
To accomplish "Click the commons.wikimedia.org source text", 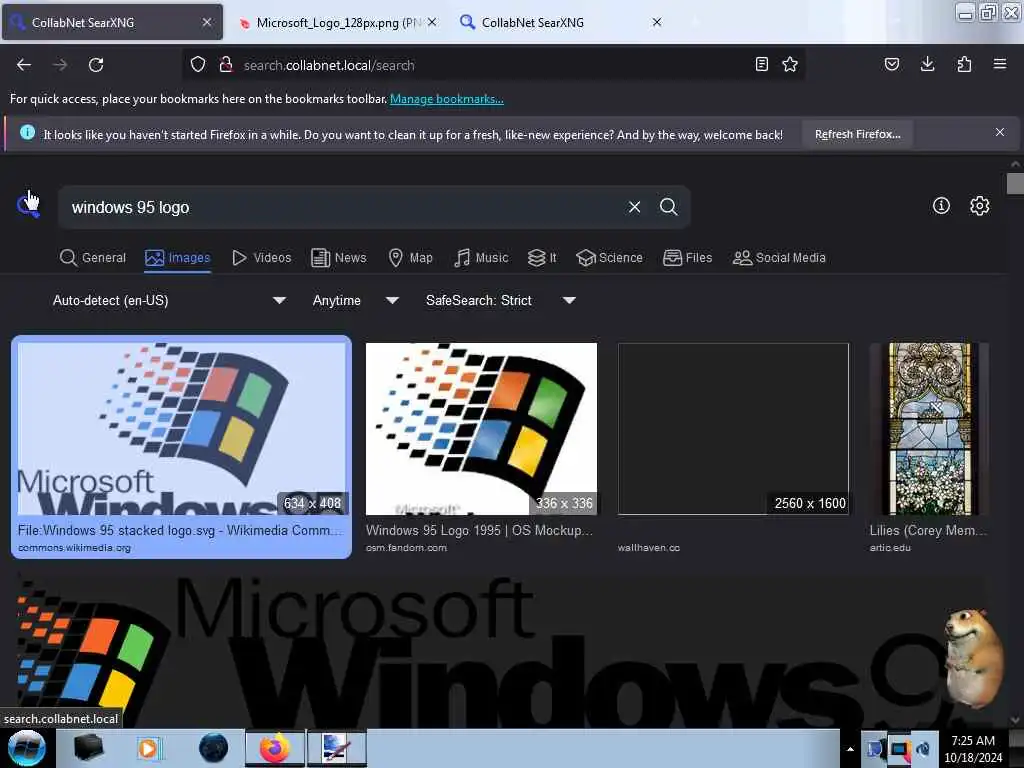I will click(74, 547).
